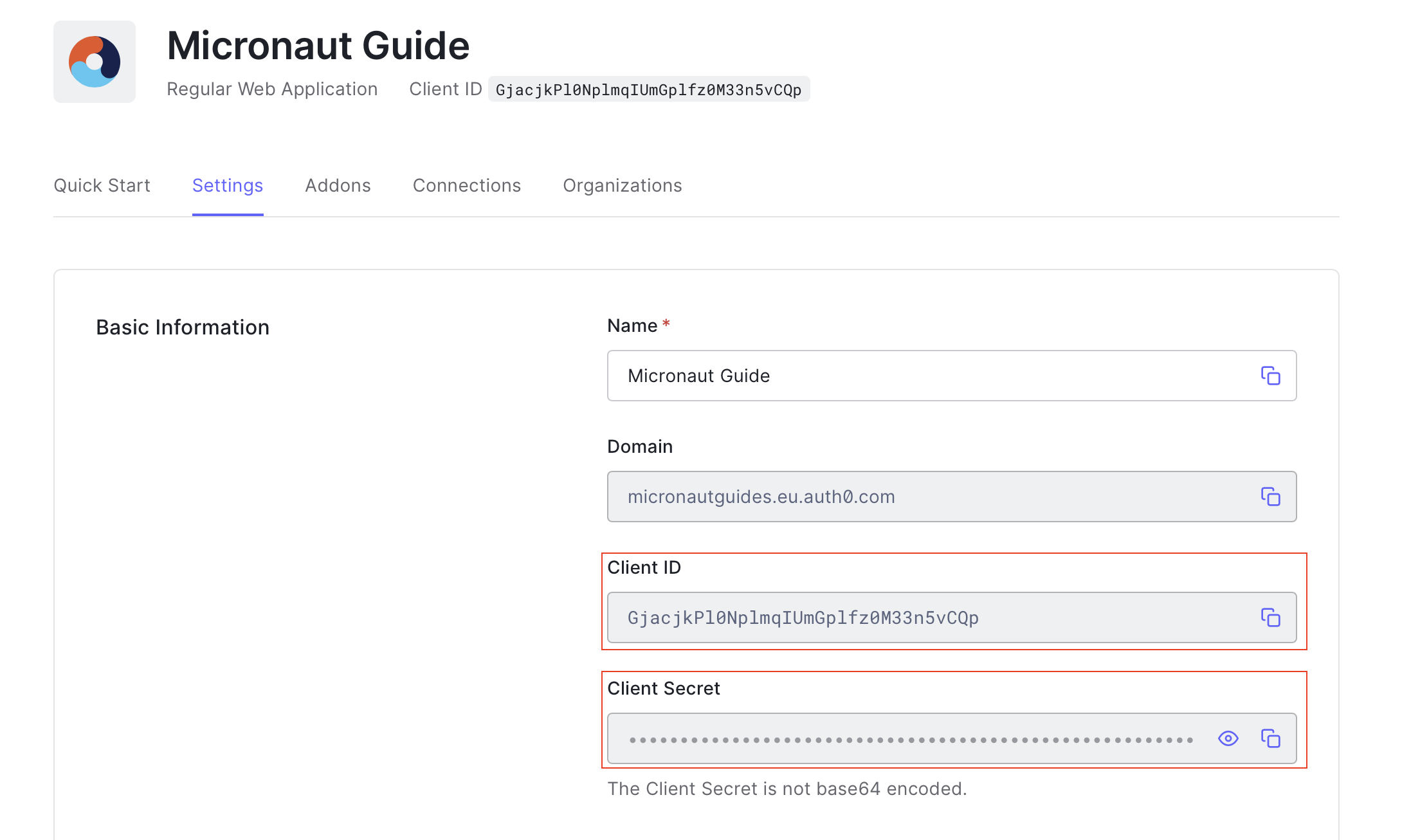The image size is (1420, 840).
Task: Go to the Connections tab
Action: coord(467,185)
